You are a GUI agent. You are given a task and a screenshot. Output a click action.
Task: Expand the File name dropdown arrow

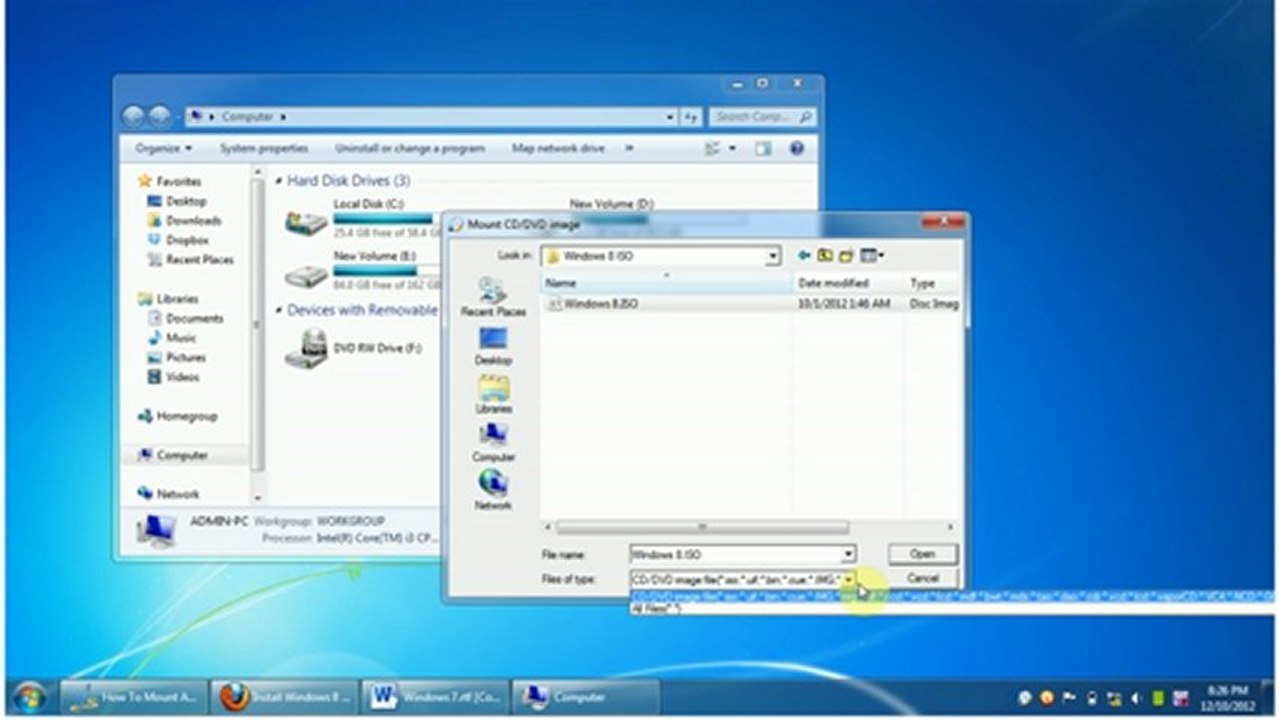[x=848, y=554]
